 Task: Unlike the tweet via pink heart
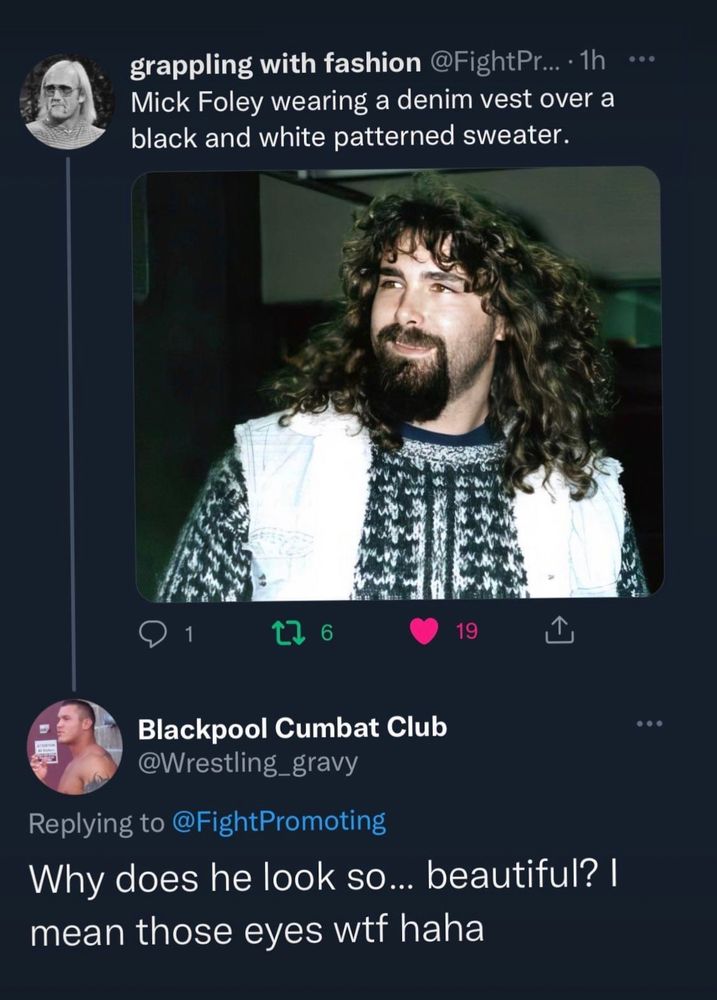tap(425, 631)
